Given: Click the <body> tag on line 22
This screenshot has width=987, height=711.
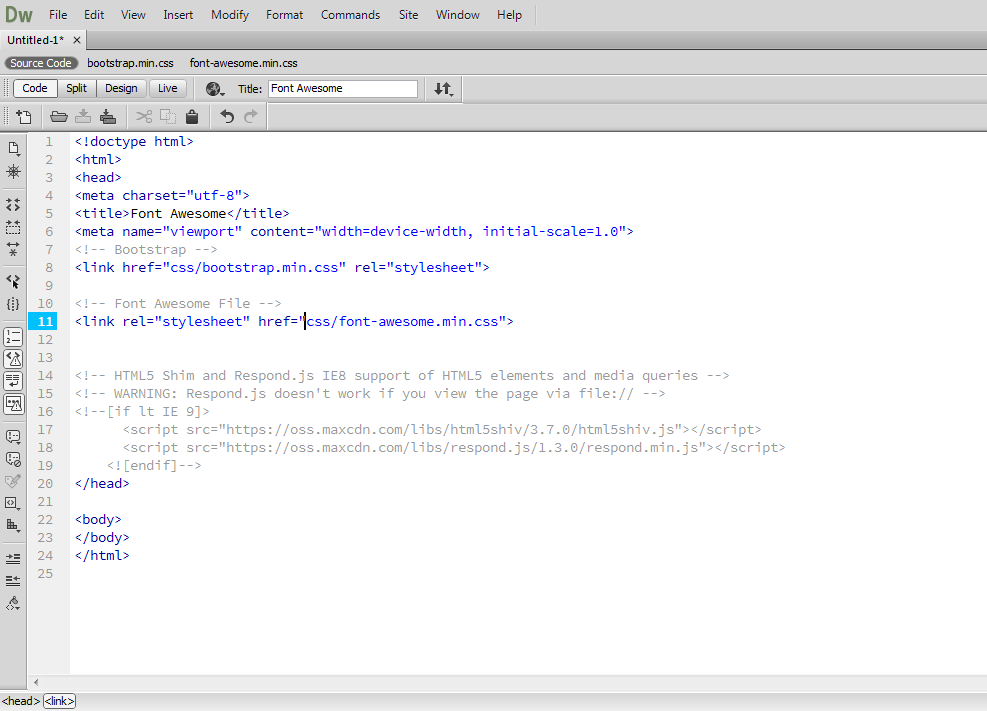Looking at the screenshot, I should coord(98,520).
